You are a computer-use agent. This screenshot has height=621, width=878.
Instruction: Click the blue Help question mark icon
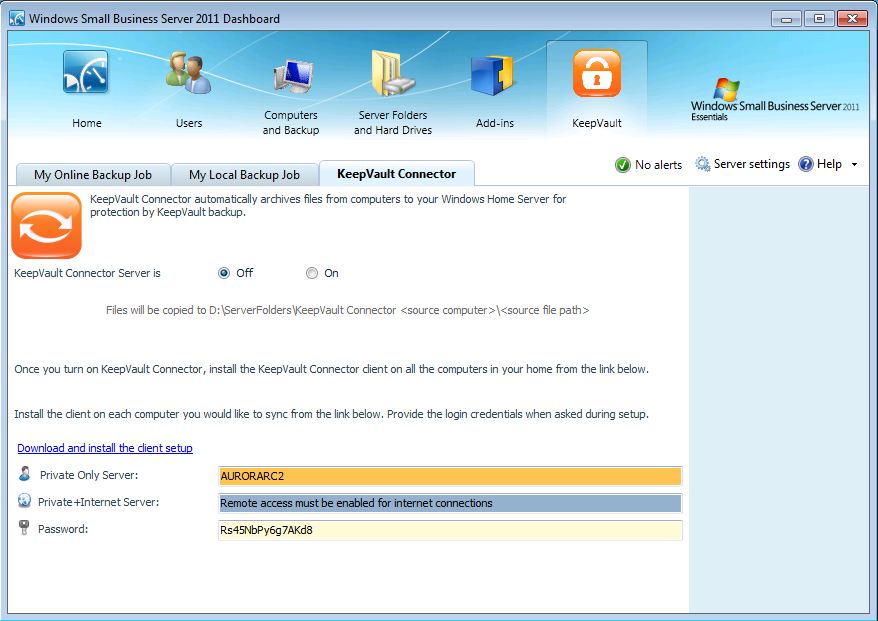(x=806, y=164)
